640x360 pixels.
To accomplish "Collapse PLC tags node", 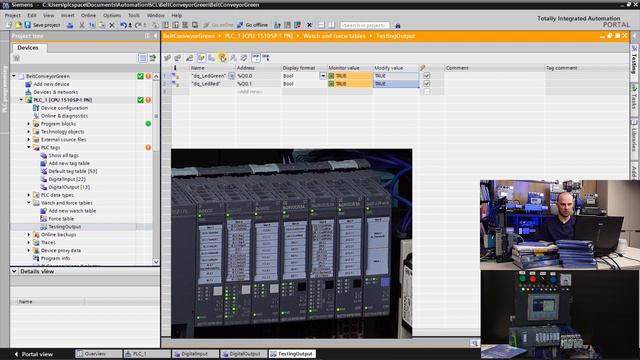I will [29, 147].
